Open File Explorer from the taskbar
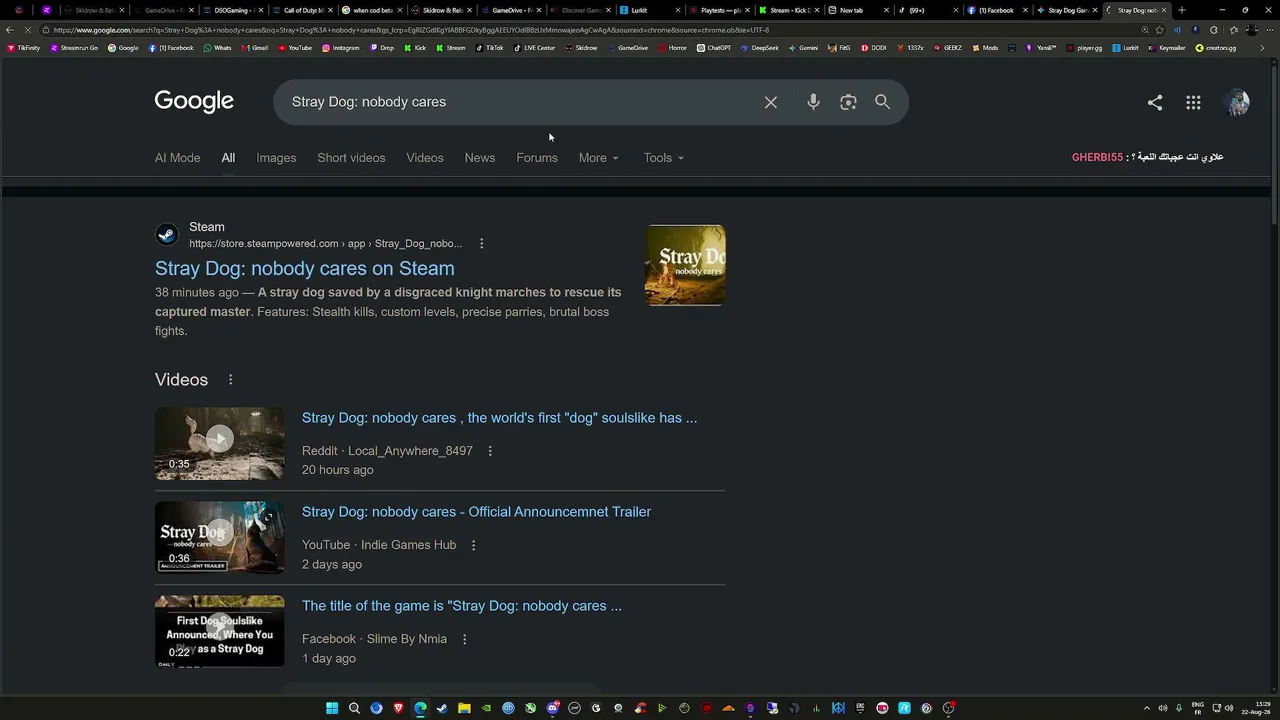The image size is (1280, 720). (464, 708)
